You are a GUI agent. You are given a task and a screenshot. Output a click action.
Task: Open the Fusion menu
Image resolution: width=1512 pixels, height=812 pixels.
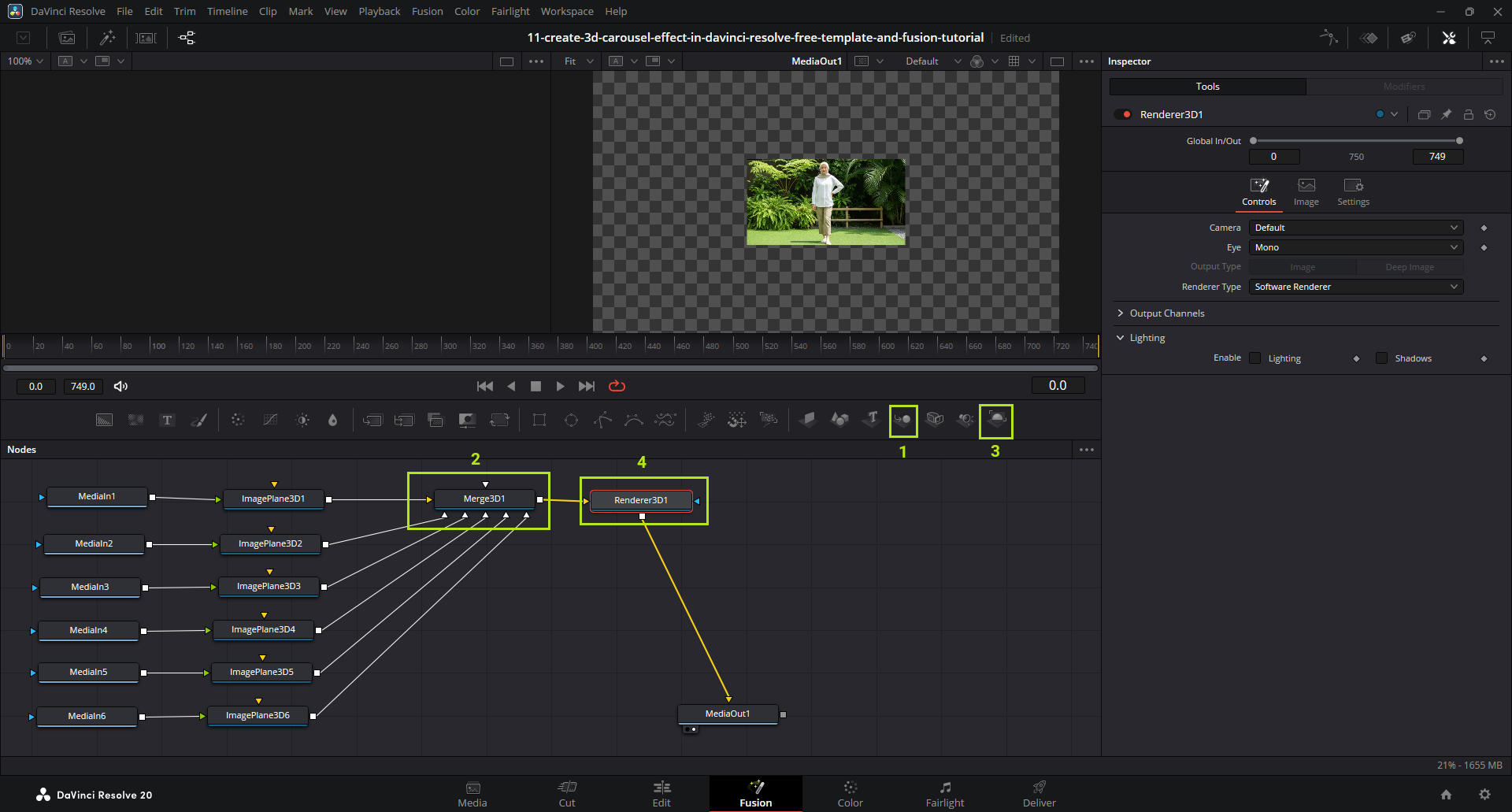pos(427,12)
